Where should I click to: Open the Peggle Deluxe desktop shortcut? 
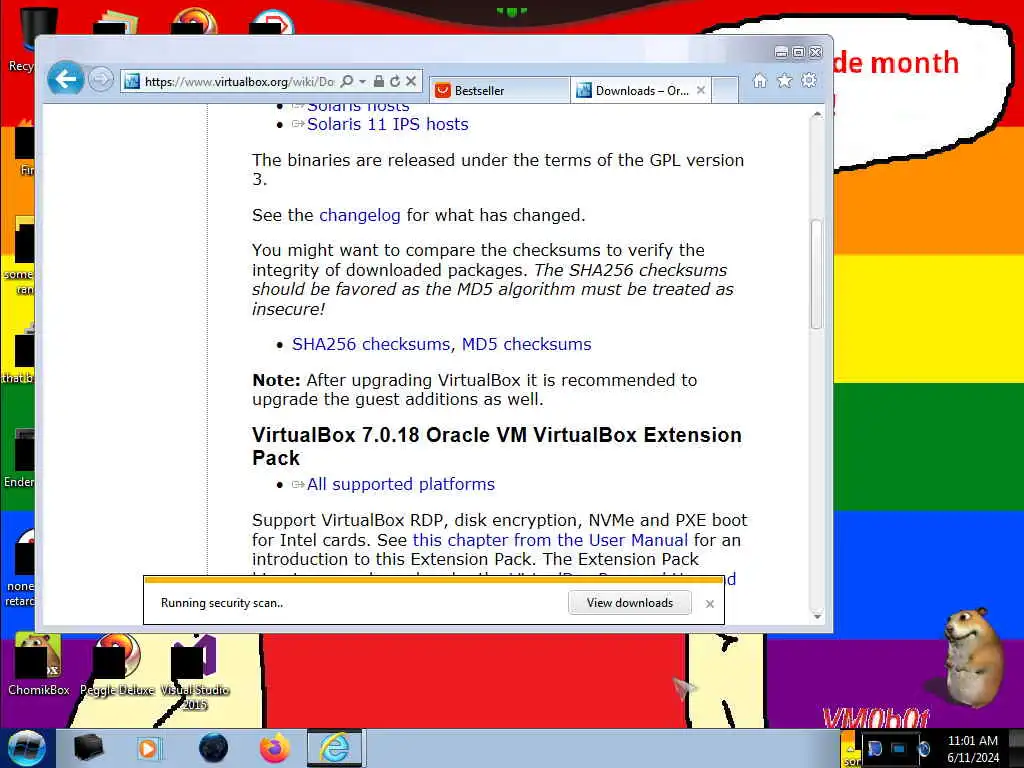point(118,665)
